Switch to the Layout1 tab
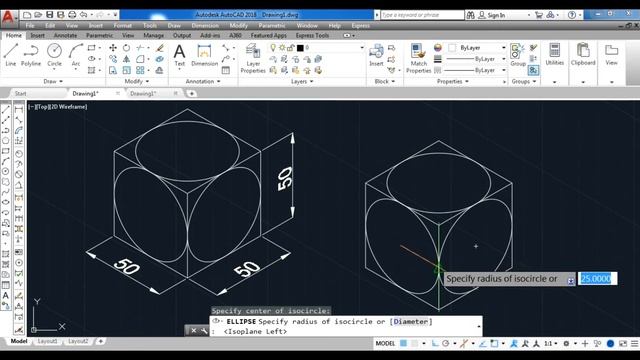 [x=47, y=341]
